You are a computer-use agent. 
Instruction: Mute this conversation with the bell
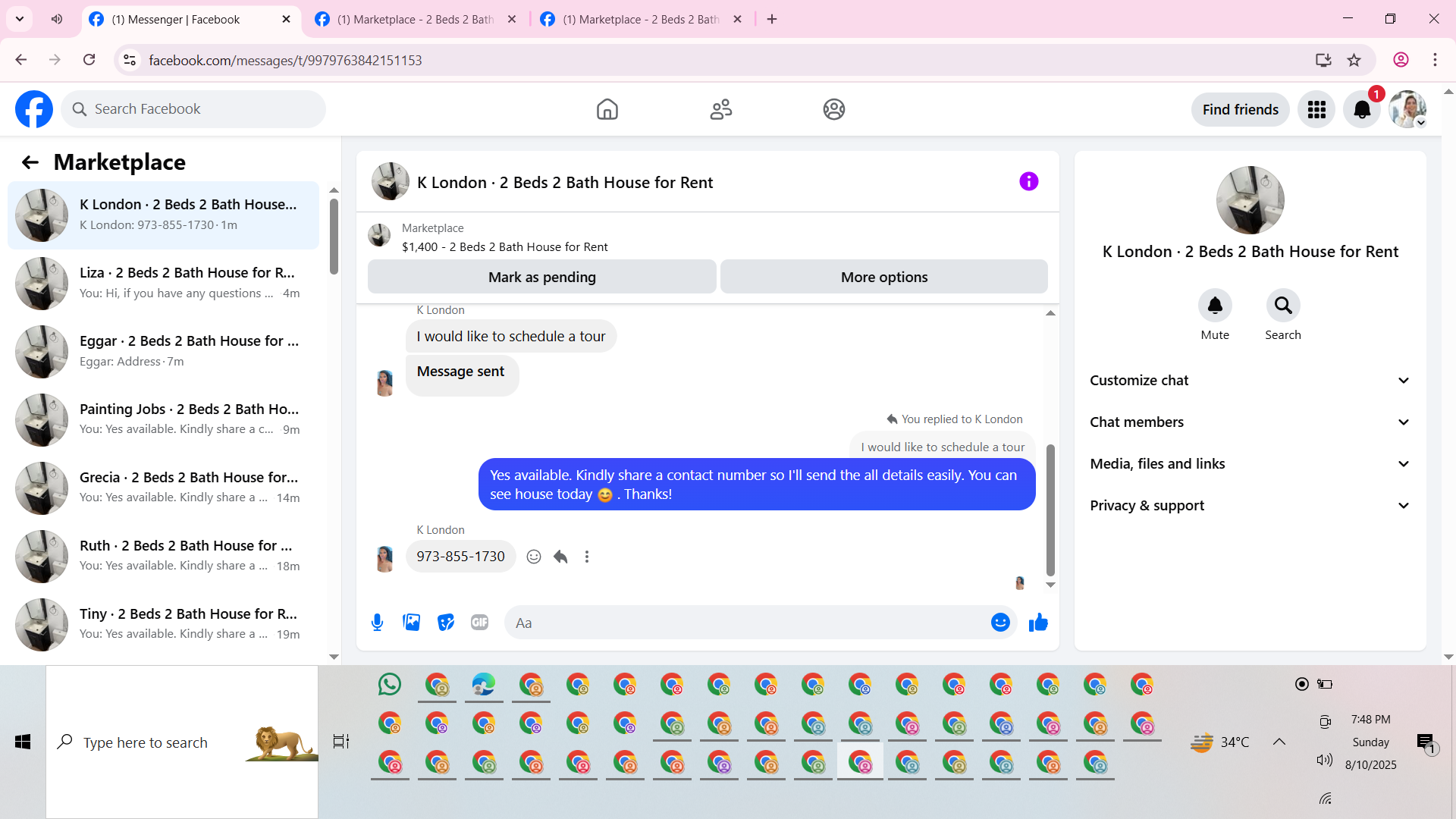1215,306
